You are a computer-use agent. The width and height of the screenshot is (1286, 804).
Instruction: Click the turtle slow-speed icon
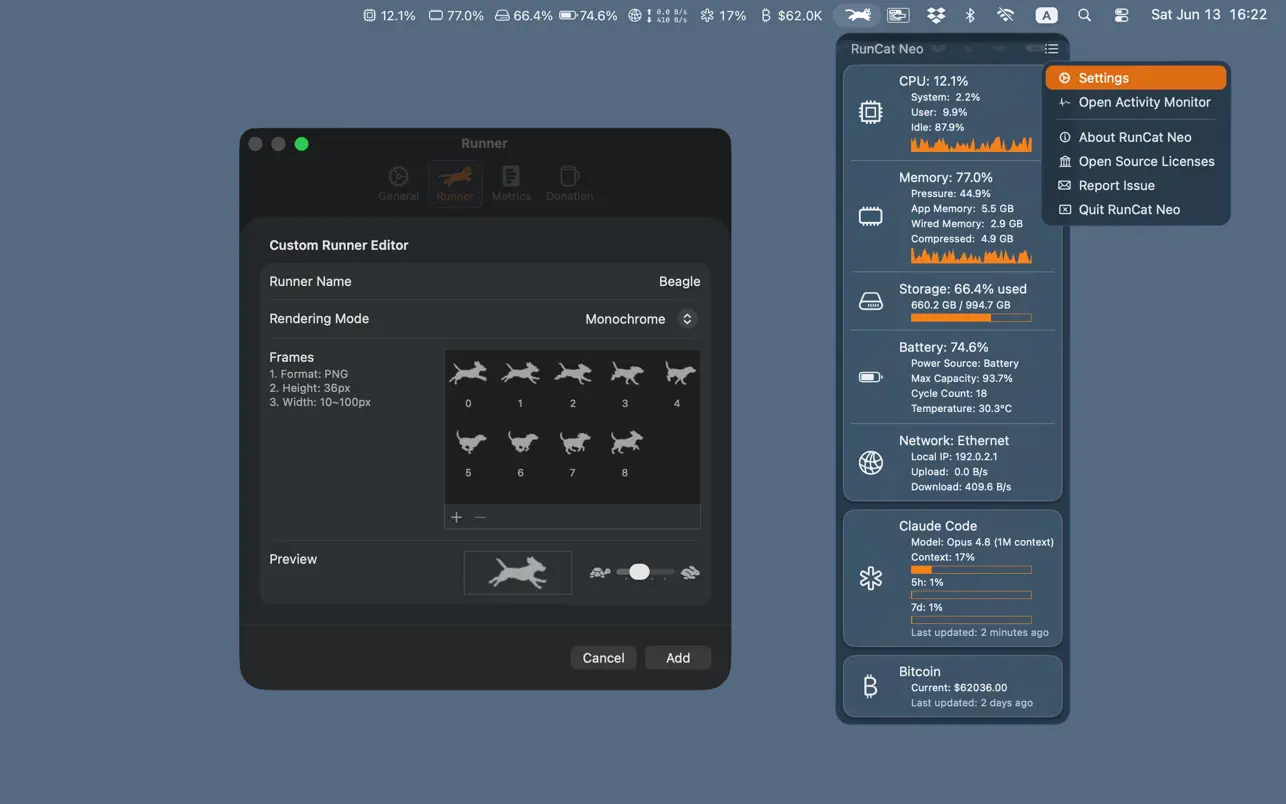[600, 573]
